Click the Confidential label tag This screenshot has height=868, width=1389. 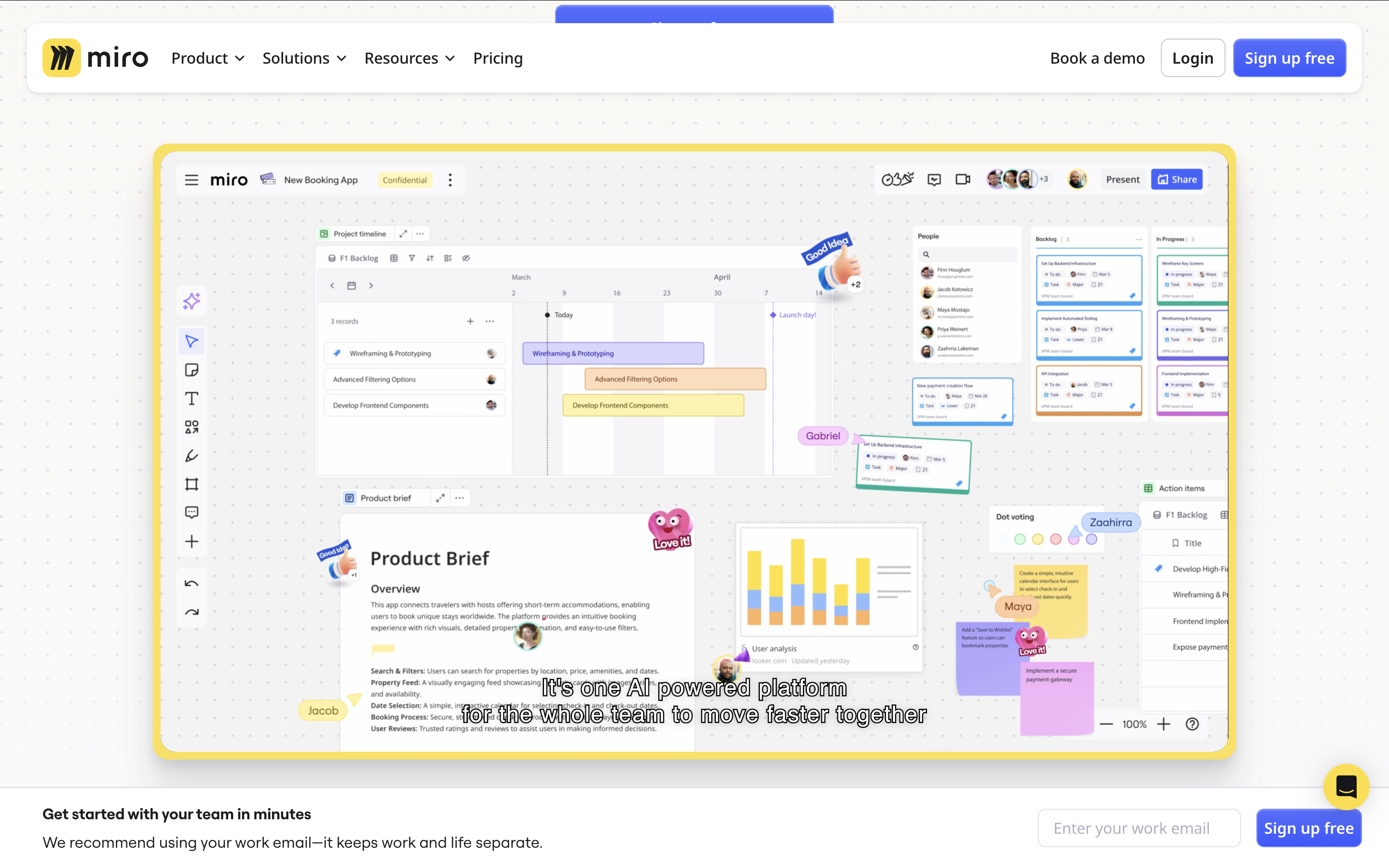point(405,180)
